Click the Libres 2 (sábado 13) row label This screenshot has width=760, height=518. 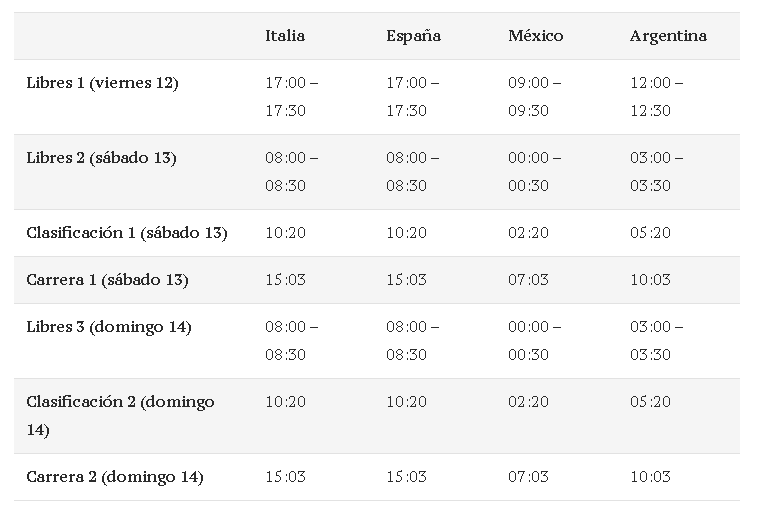[101, 158]
